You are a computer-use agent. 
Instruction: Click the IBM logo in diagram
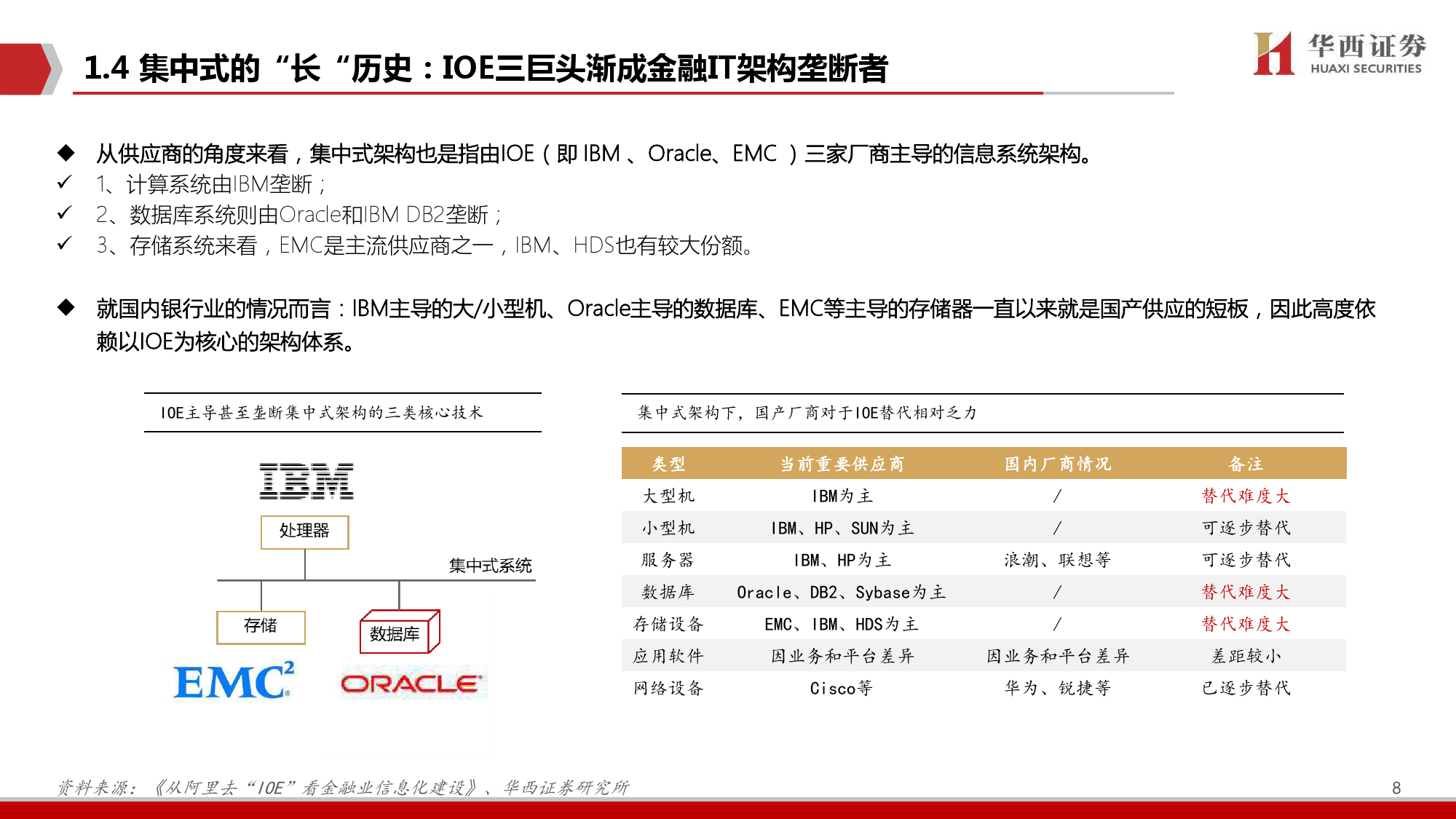(306, 481)
